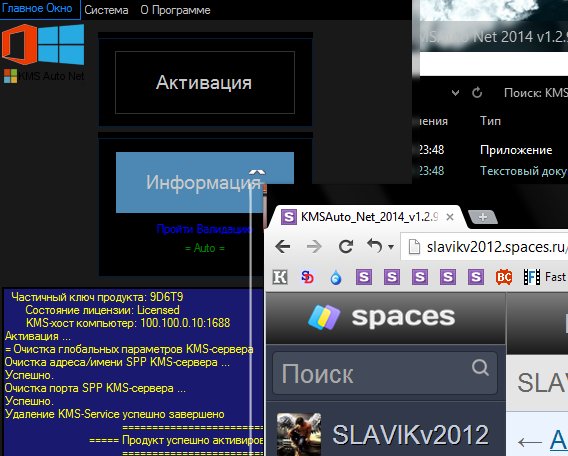Image resolution: width=568 pixels, height=456 pixels.
Task: Close the KMSAuto_Net_2014 browser tab
Action: [x=450, y=217]
